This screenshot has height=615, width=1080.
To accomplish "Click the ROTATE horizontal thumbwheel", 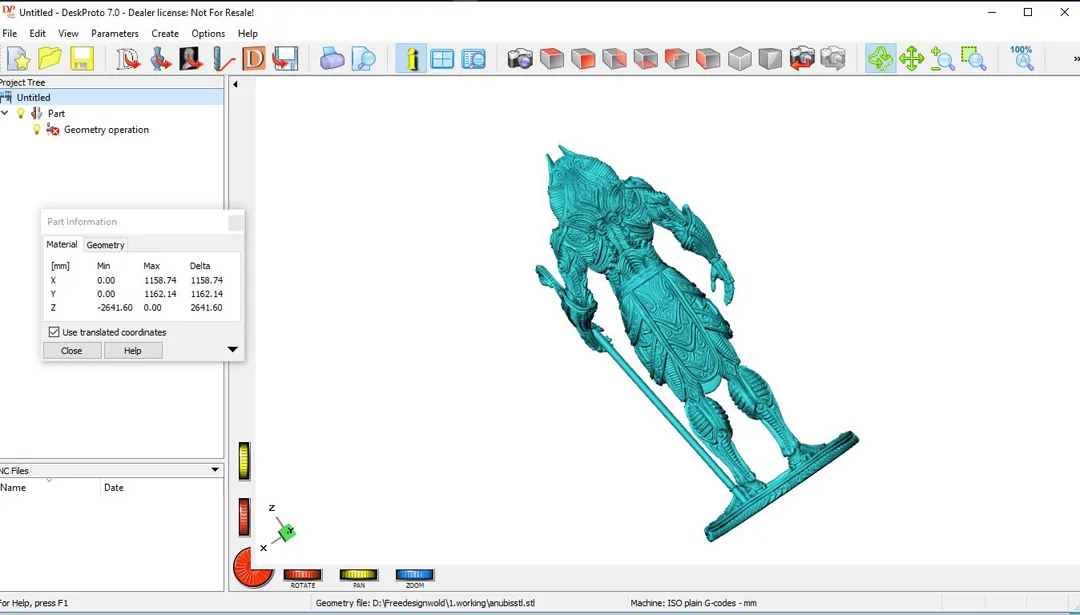I will coord(302,574).
